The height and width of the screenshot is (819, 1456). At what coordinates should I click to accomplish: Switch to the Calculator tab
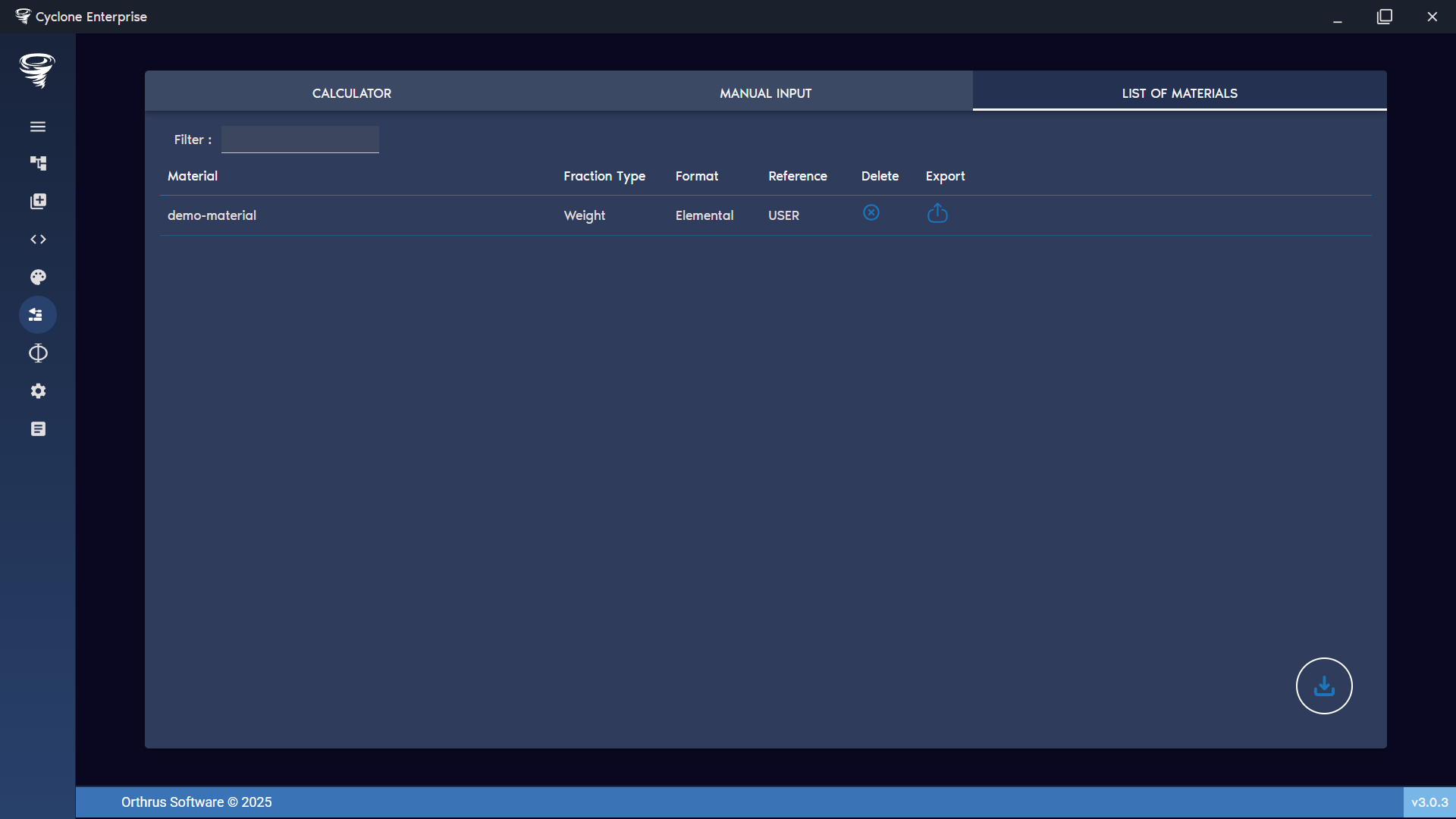351,93
